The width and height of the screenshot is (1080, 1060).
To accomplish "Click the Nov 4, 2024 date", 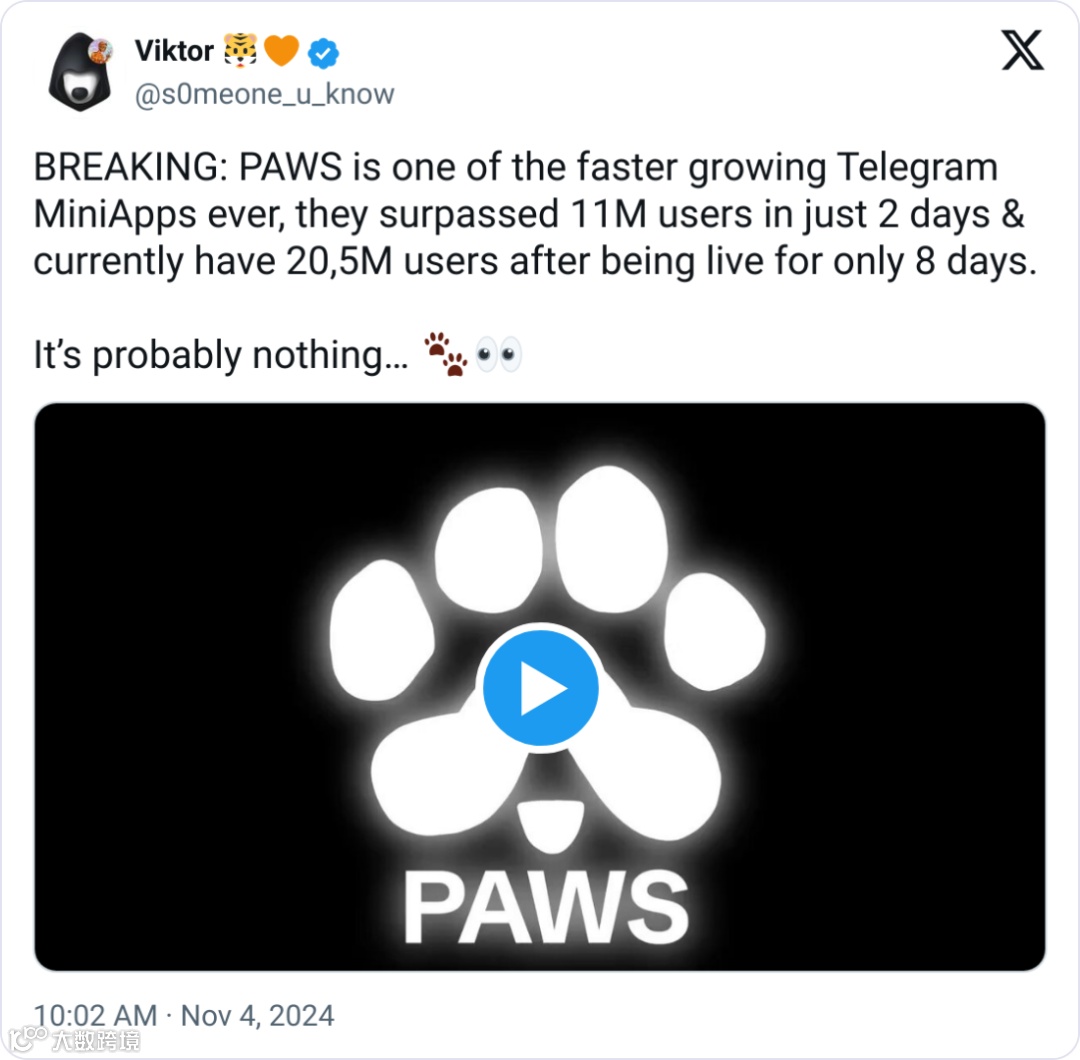I will pos(257,1016).
